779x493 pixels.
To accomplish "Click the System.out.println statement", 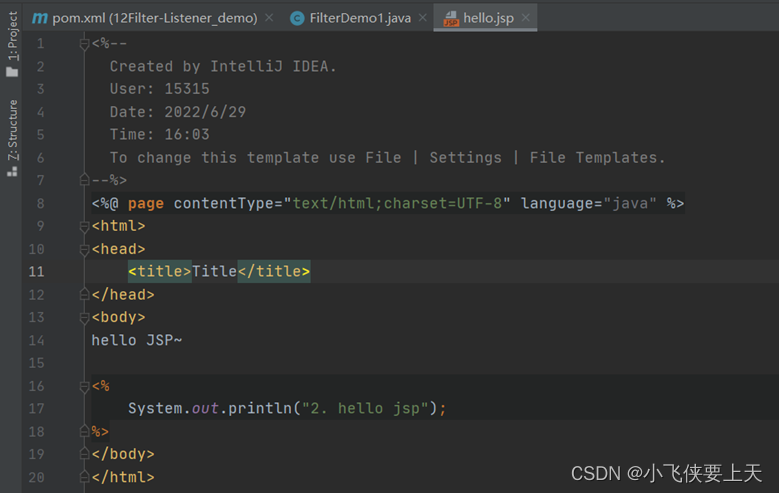I will coord(287,409).
